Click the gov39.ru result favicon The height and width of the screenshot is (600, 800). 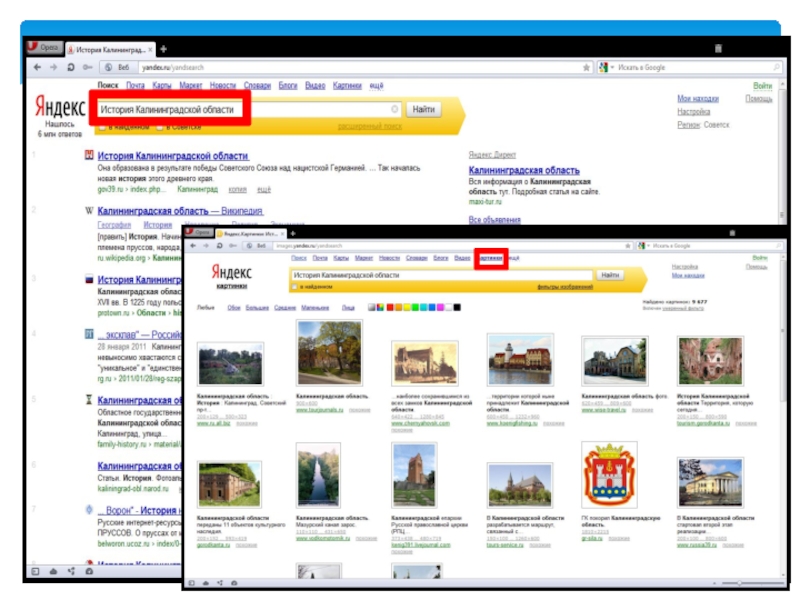click(x=89, y=155)
